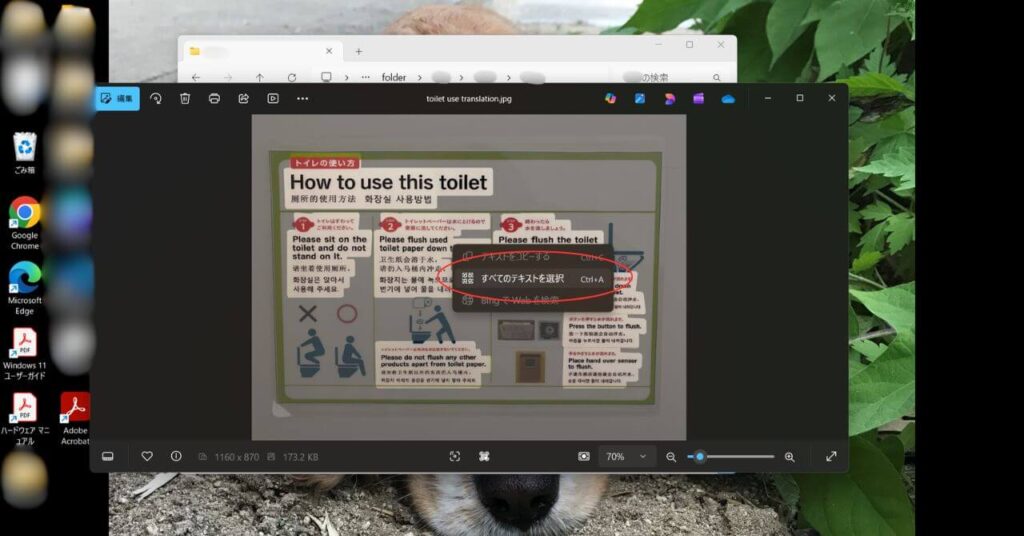Delete the photo using the trash icon

coord(185,98)
